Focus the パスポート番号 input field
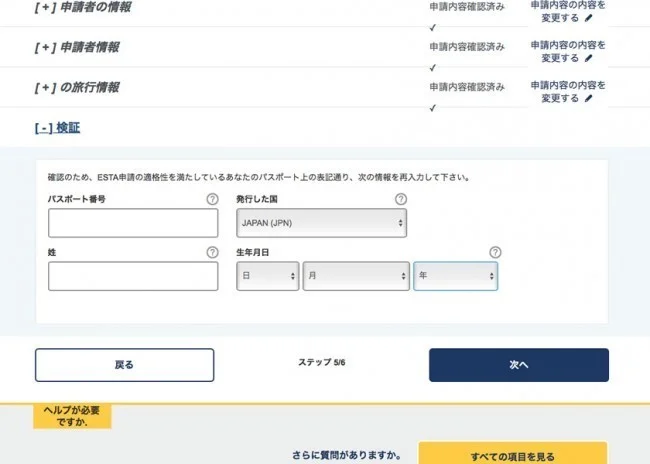Viewport: 650px width, 464px height. tap(133, 223)
